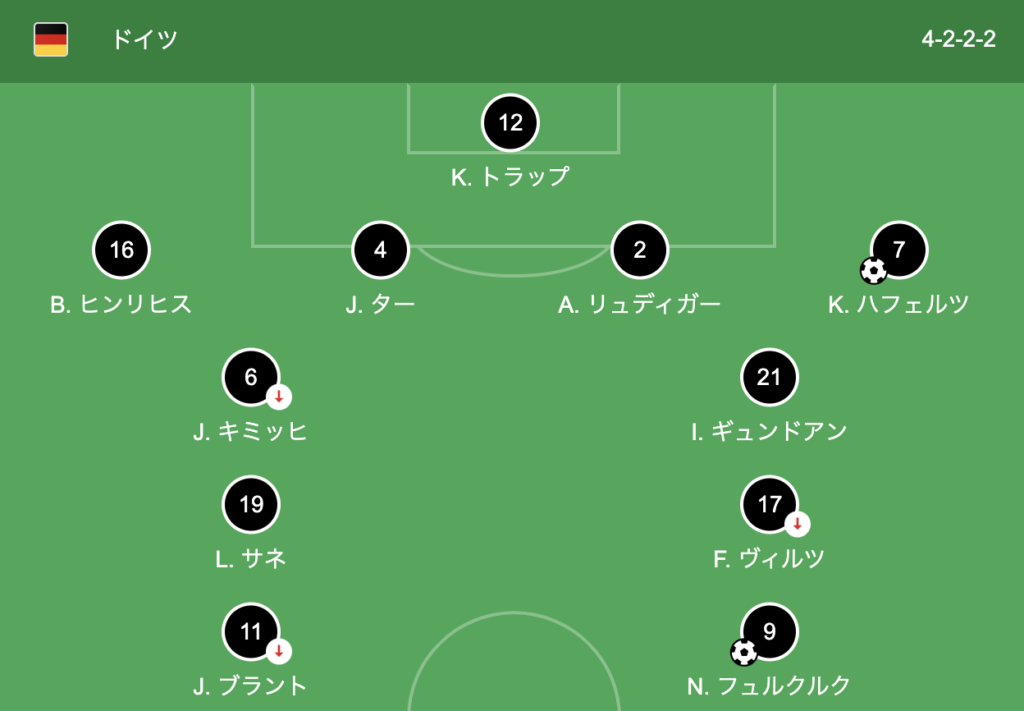
Task: Open the N. フュルクルク player name
Action: [x=769, y=686]
